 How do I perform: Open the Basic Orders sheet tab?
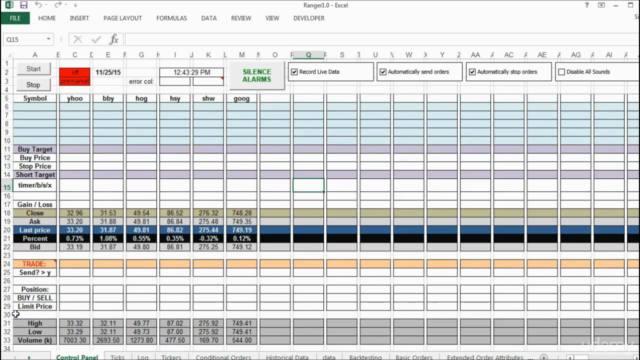[x=414, y=357]
